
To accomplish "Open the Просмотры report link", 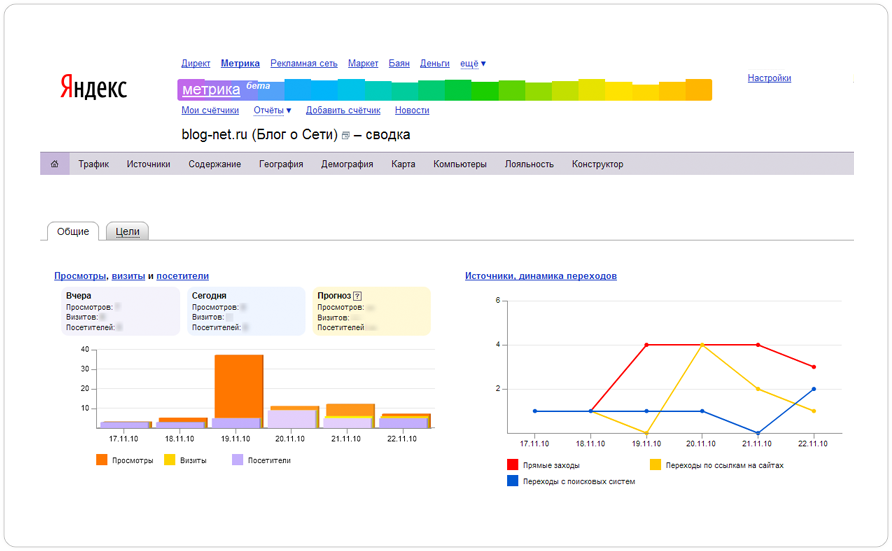I will coord(80,276).
